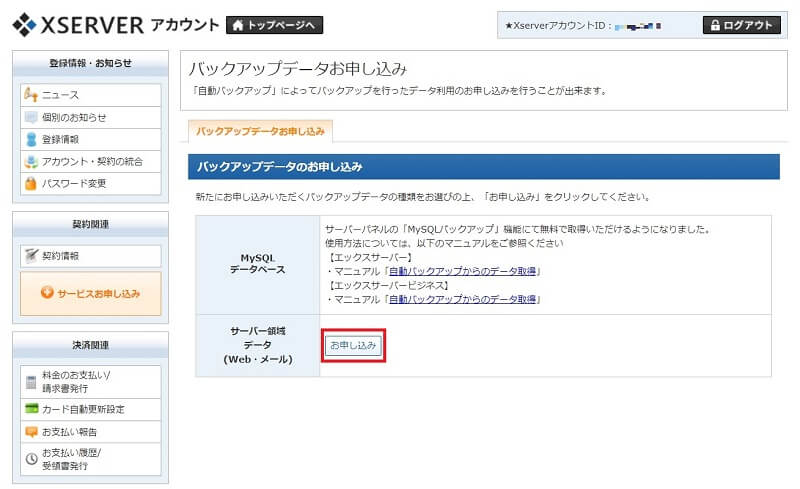The image size is (800, 489).
Task: Click the 契約情報 document icon
Action: 32,256
